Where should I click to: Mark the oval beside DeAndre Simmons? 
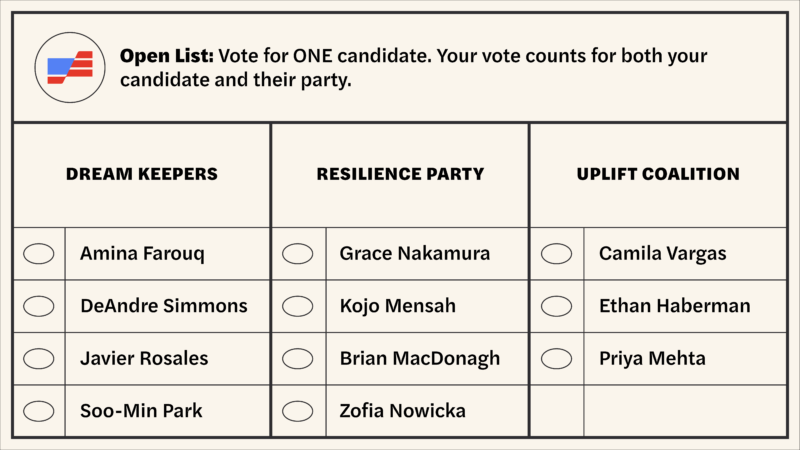pos(39,306)
